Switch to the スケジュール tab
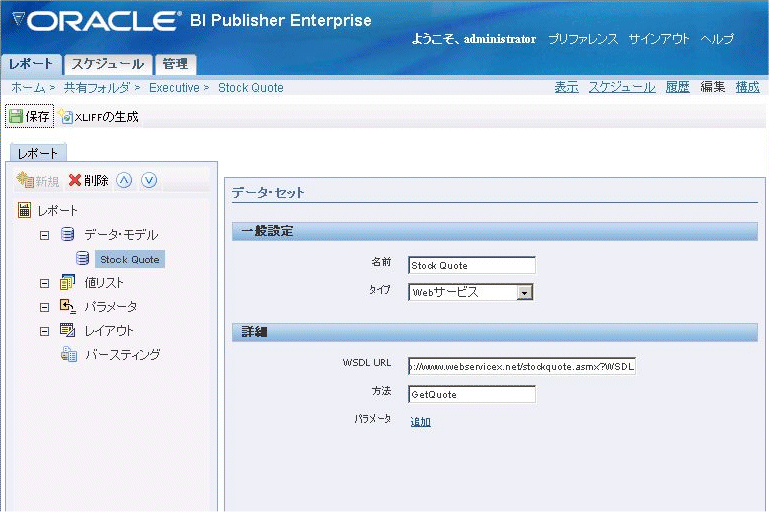 pyautogui.click(x=108, y=64)
